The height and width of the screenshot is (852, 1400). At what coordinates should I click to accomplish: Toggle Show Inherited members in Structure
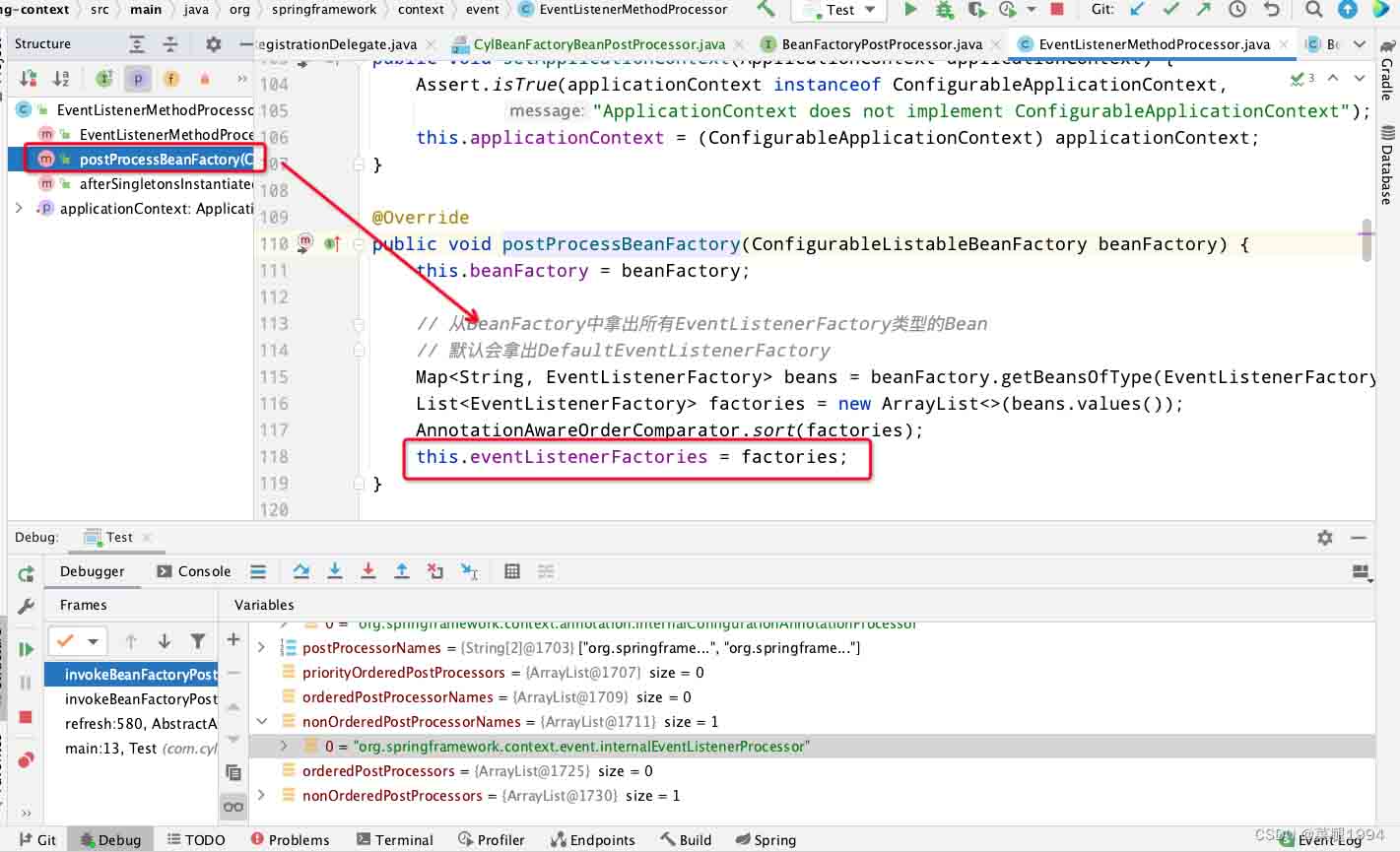104,79
